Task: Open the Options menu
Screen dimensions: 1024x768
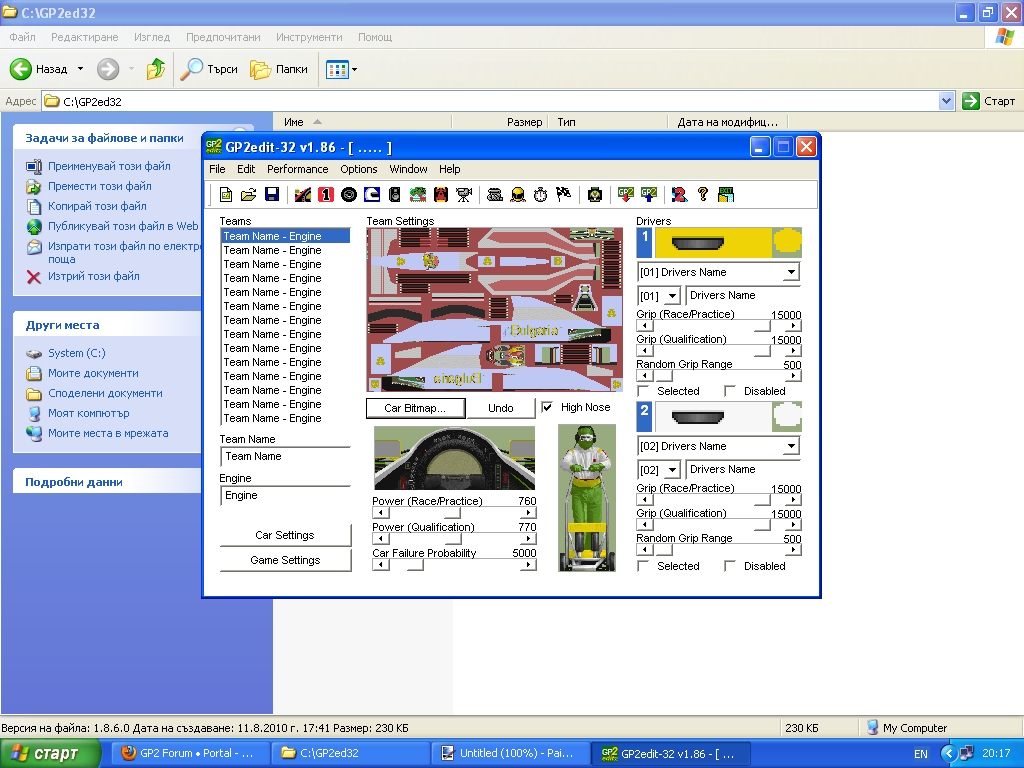Action: pos(358,169)
